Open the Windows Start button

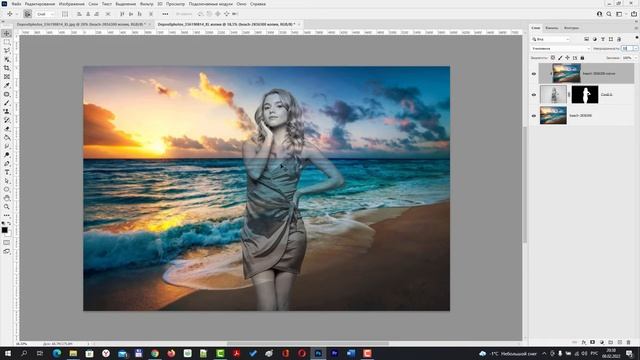point(7,353)
